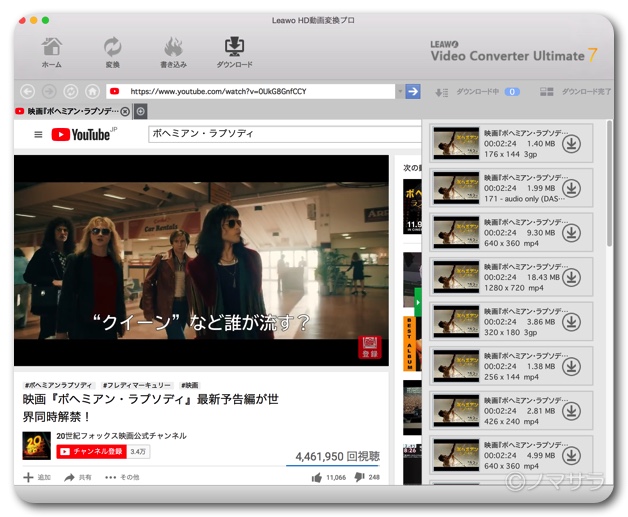Download the 176 x 144 3gp version
The width and height of the screenshot is (628, 517).
pyautogui.click(x=571, y=143)
